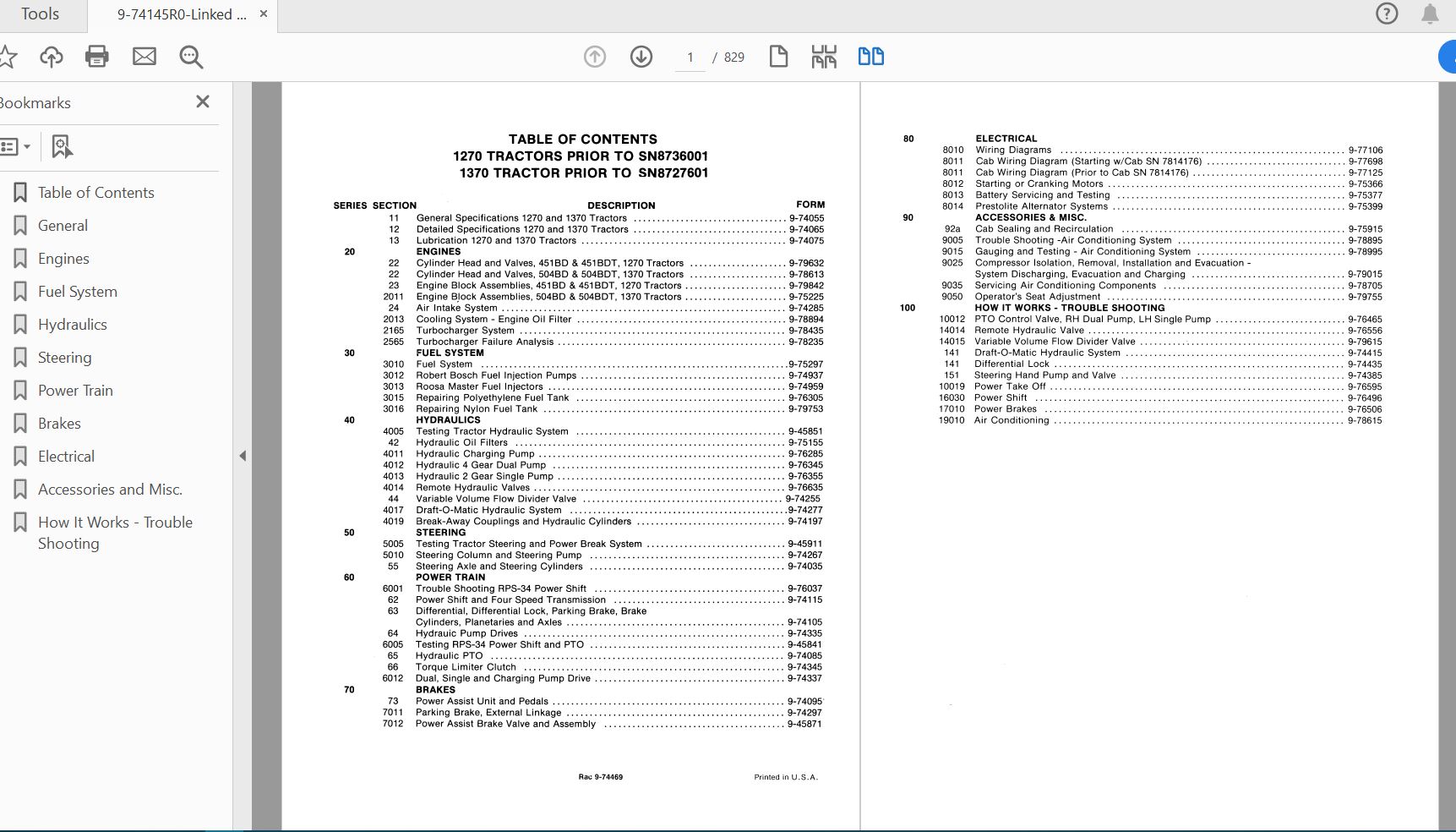1456x832 pixels.
Task: Jump to the Electrical section bookmark
Action: pos(65,456)
